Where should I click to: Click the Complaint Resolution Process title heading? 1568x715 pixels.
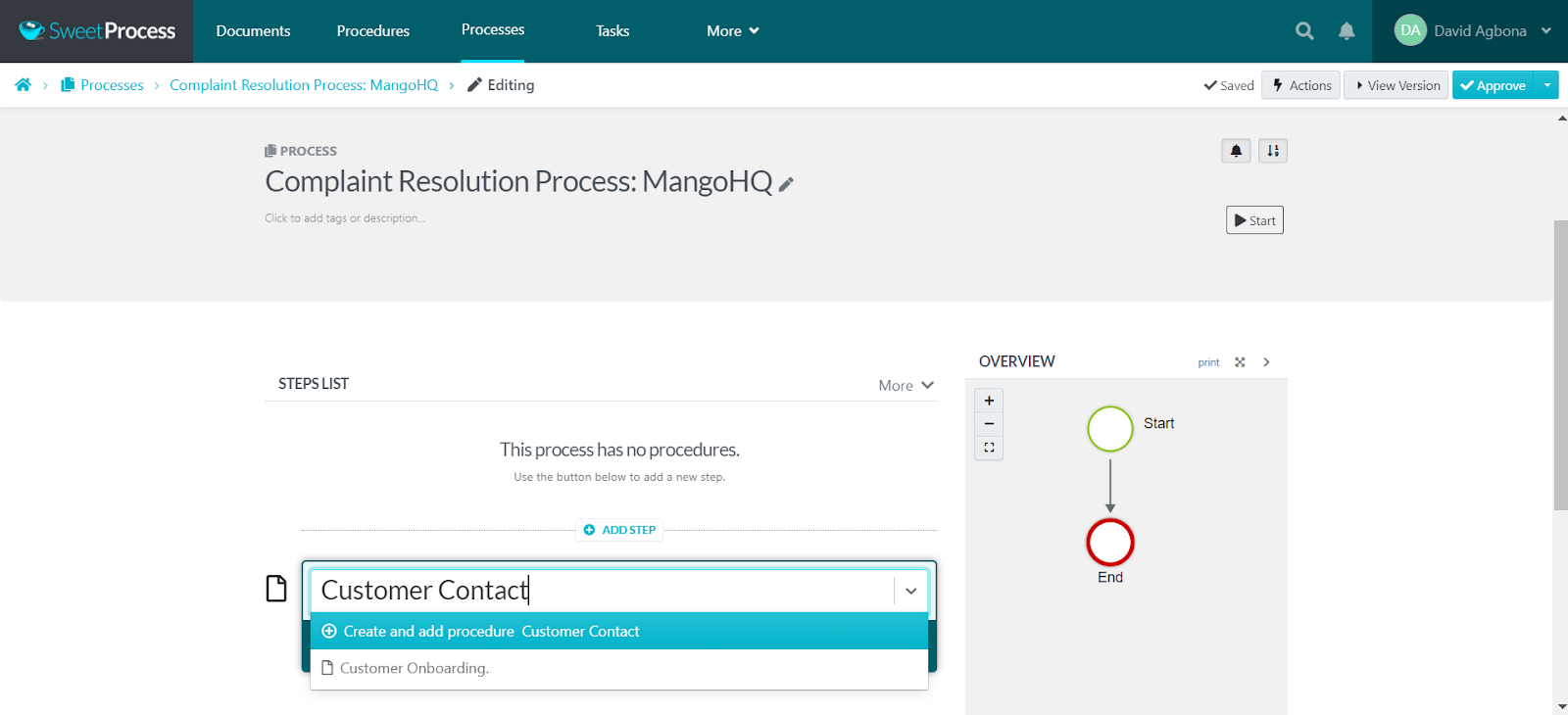pyautogui.click(x=518, y=181)
